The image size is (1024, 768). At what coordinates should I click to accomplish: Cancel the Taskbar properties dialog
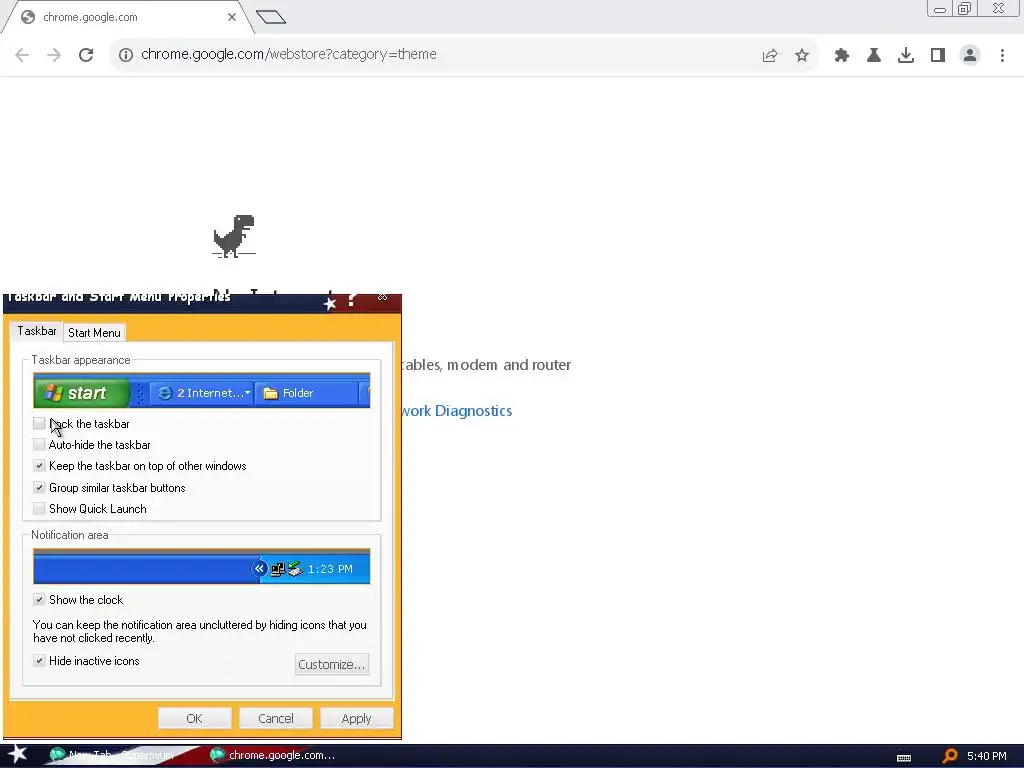click(276, 718)
